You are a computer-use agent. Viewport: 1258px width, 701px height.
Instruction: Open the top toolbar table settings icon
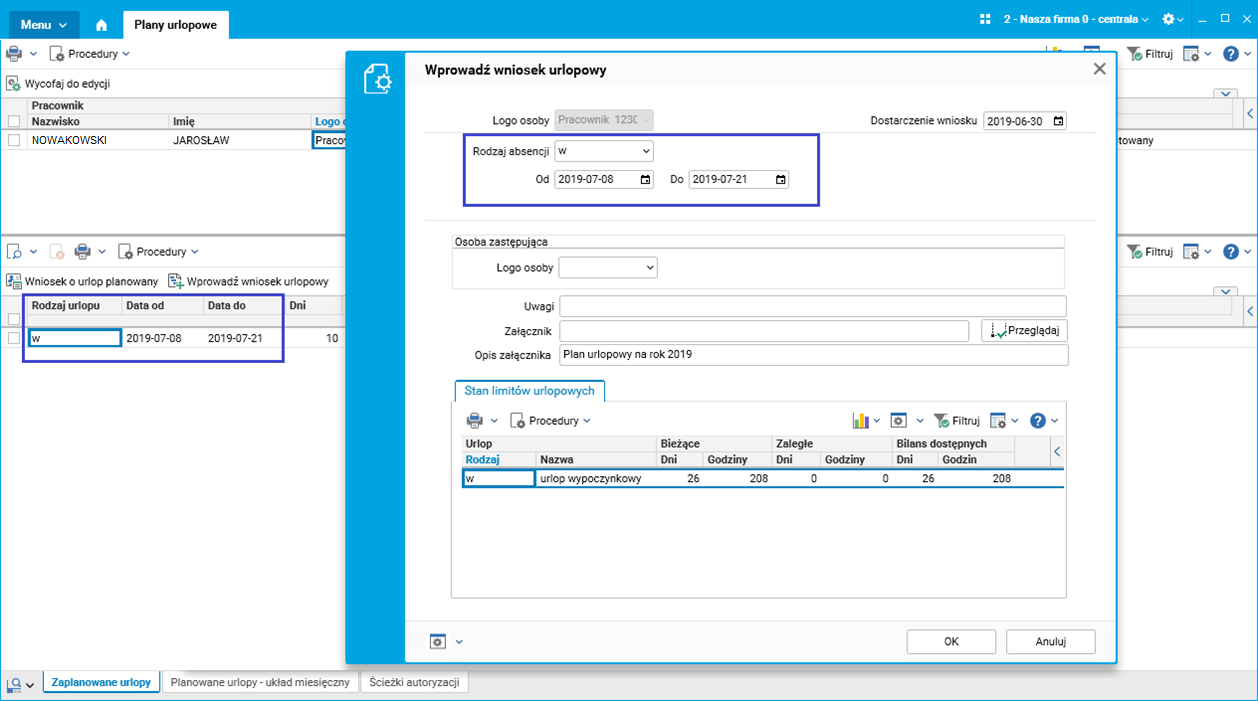tap(1191, 54)
